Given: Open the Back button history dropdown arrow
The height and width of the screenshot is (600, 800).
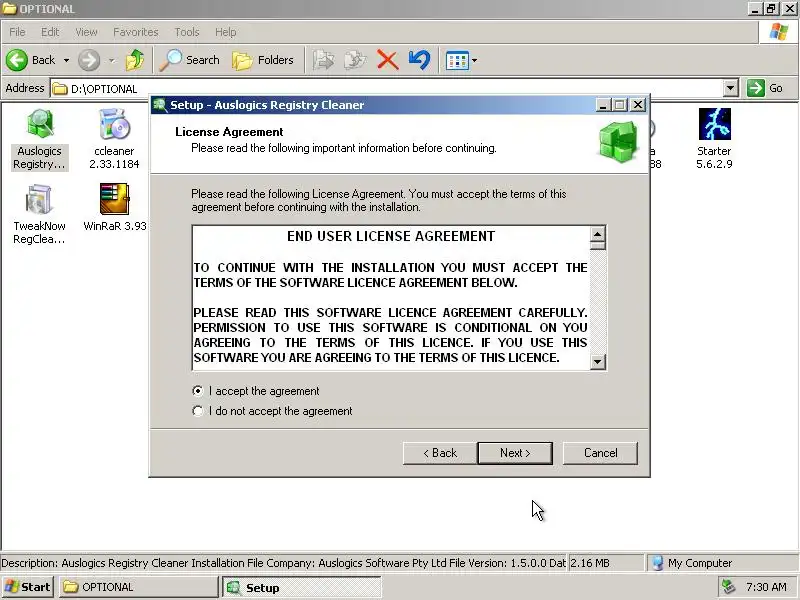Looking at the screenshot, I should [x=66, y=60].
